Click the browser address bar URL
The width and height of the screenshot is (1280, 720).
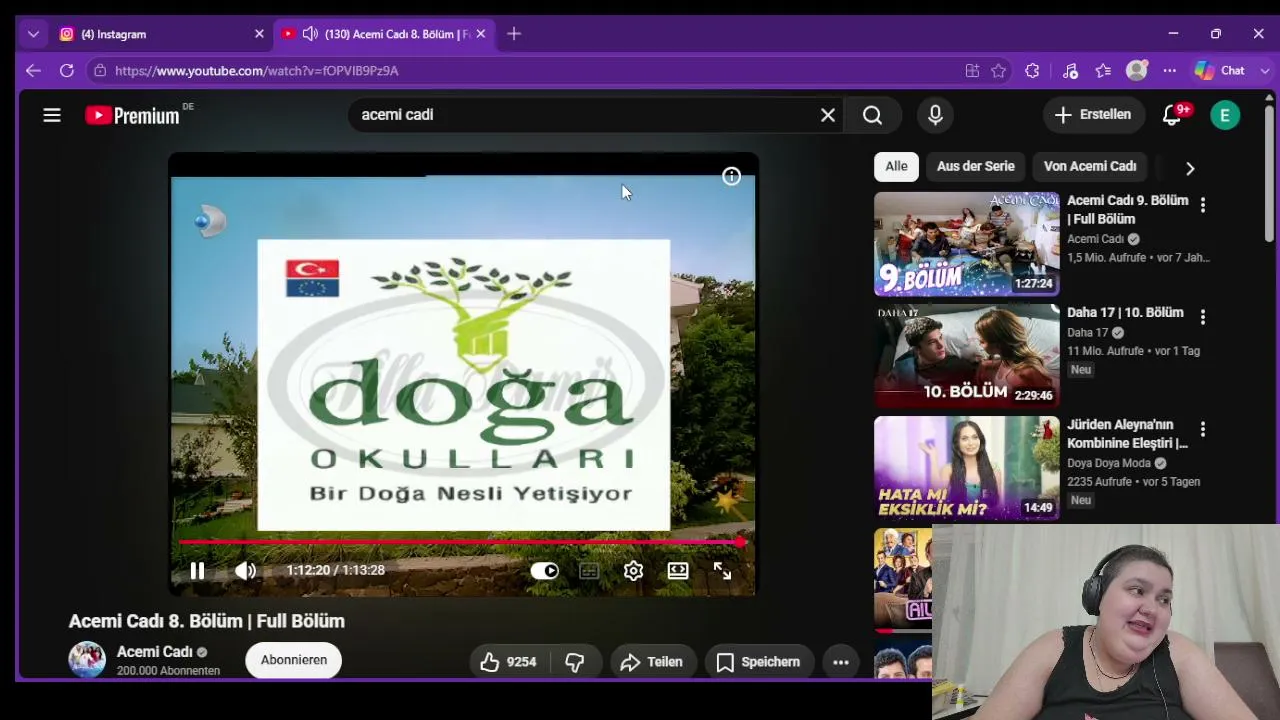pos(257,71)
